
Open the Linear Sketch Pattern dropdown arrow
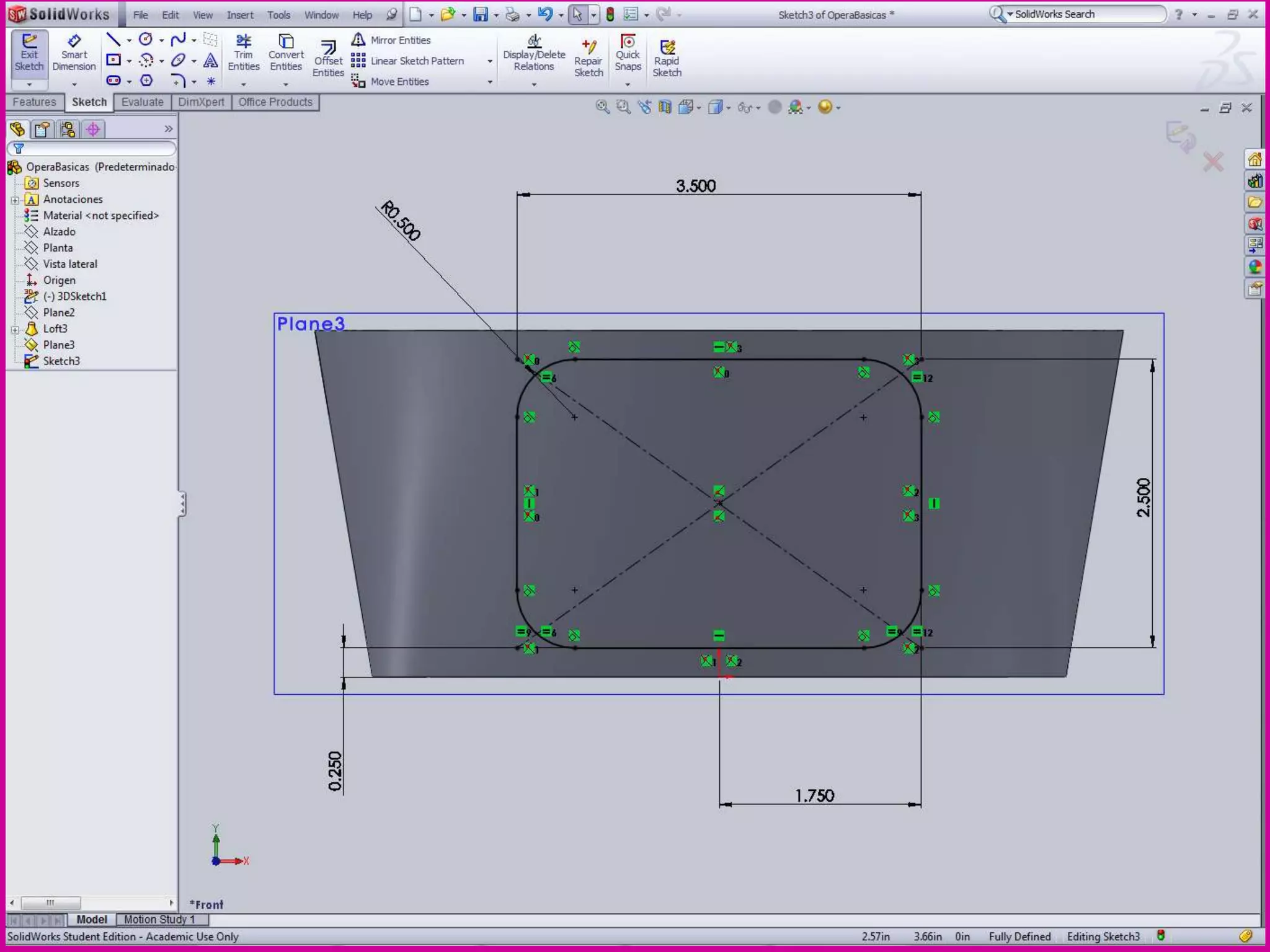point(490,61)
